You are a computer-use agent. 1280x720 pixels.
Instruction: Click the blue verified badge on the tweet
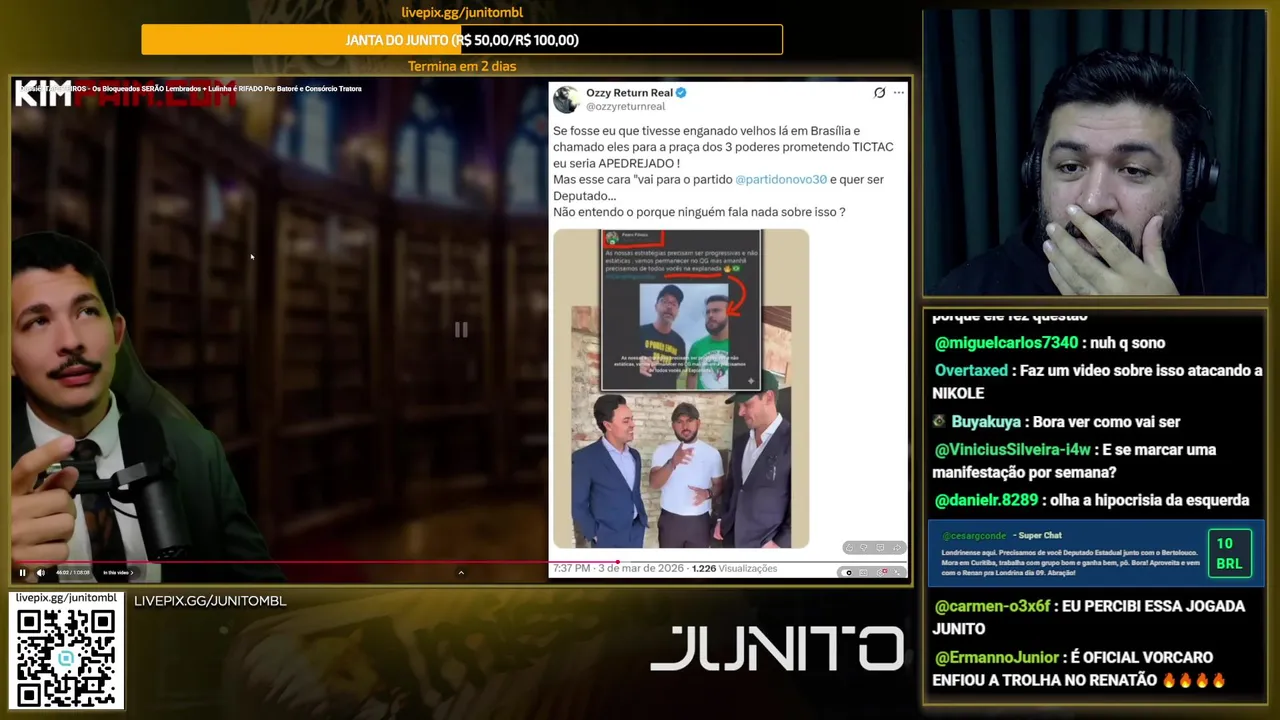tap(681, 92)
